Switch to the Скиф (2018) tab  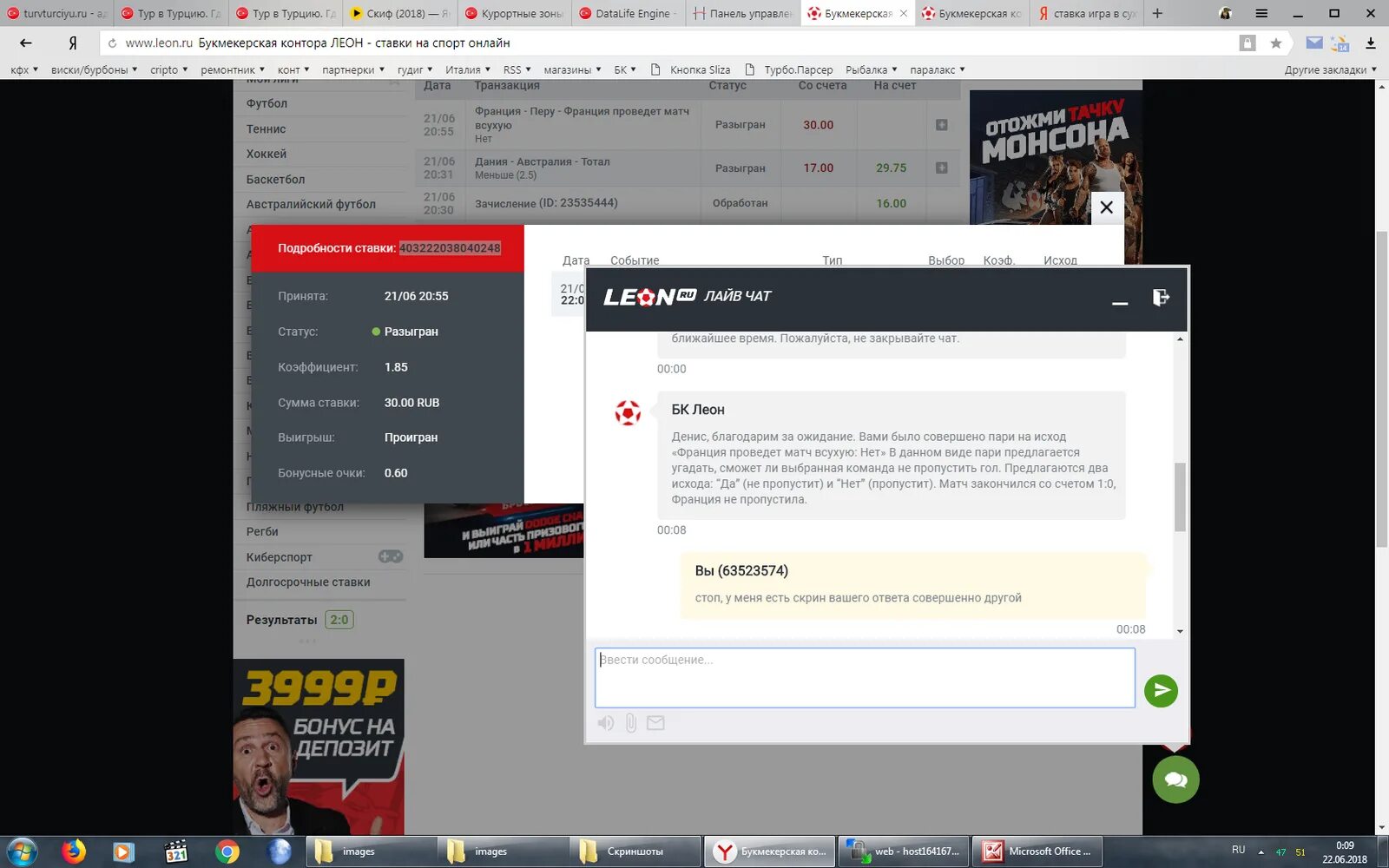[399, 13]
